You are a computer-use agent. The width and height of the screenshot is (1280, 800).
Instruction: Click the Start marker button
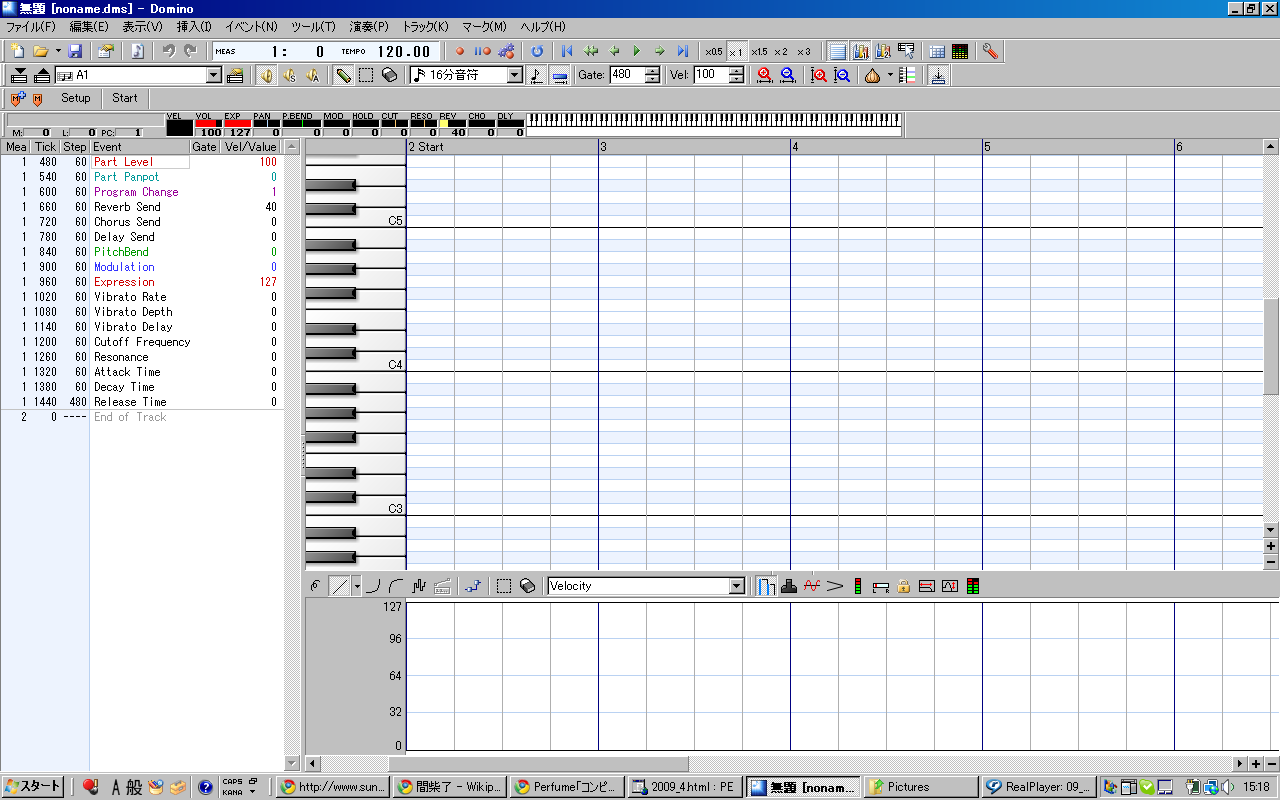coord(125,98)
